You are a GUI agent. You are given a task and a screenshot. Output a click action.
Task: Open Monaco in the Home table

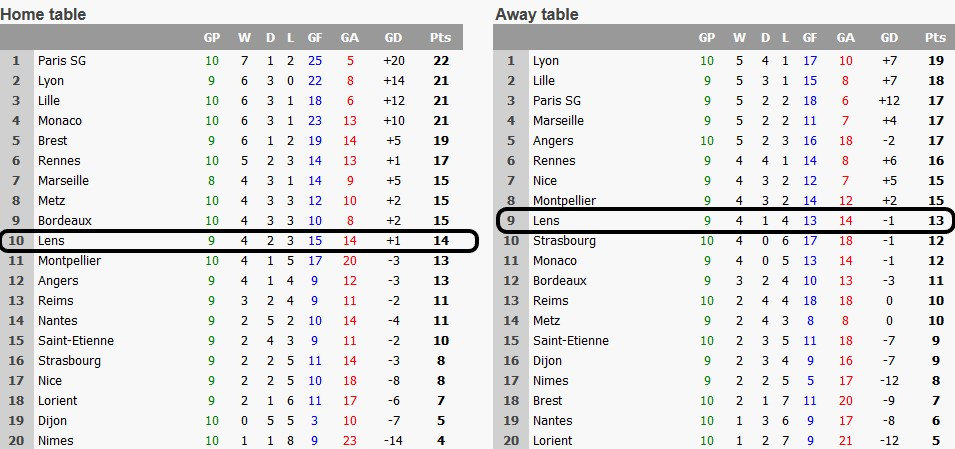click(60, 121)
